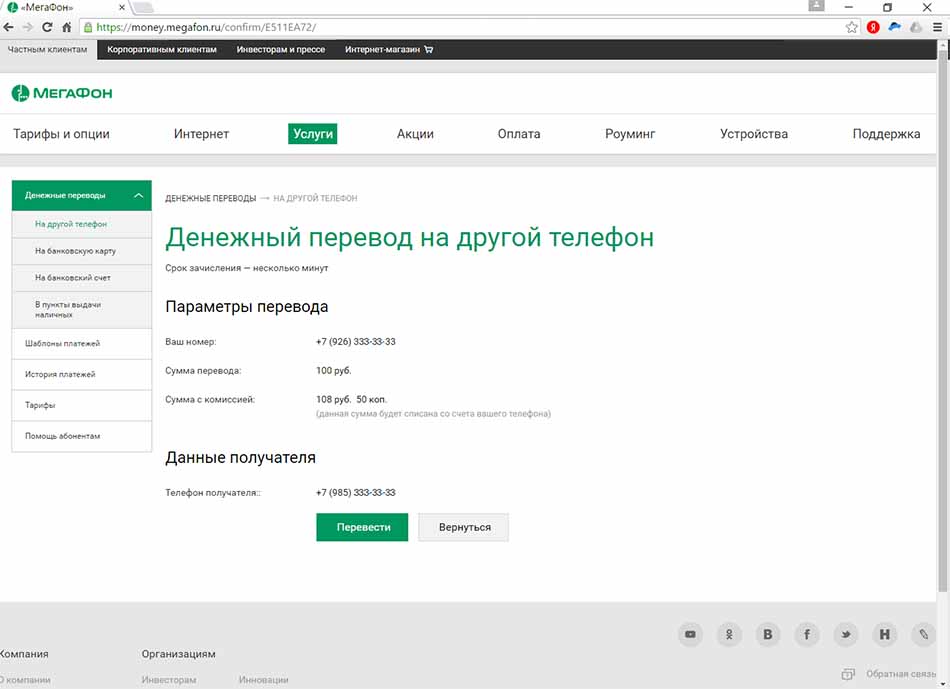
Task: Click the LiveJournal pencil icon
Action: [923, 634]
